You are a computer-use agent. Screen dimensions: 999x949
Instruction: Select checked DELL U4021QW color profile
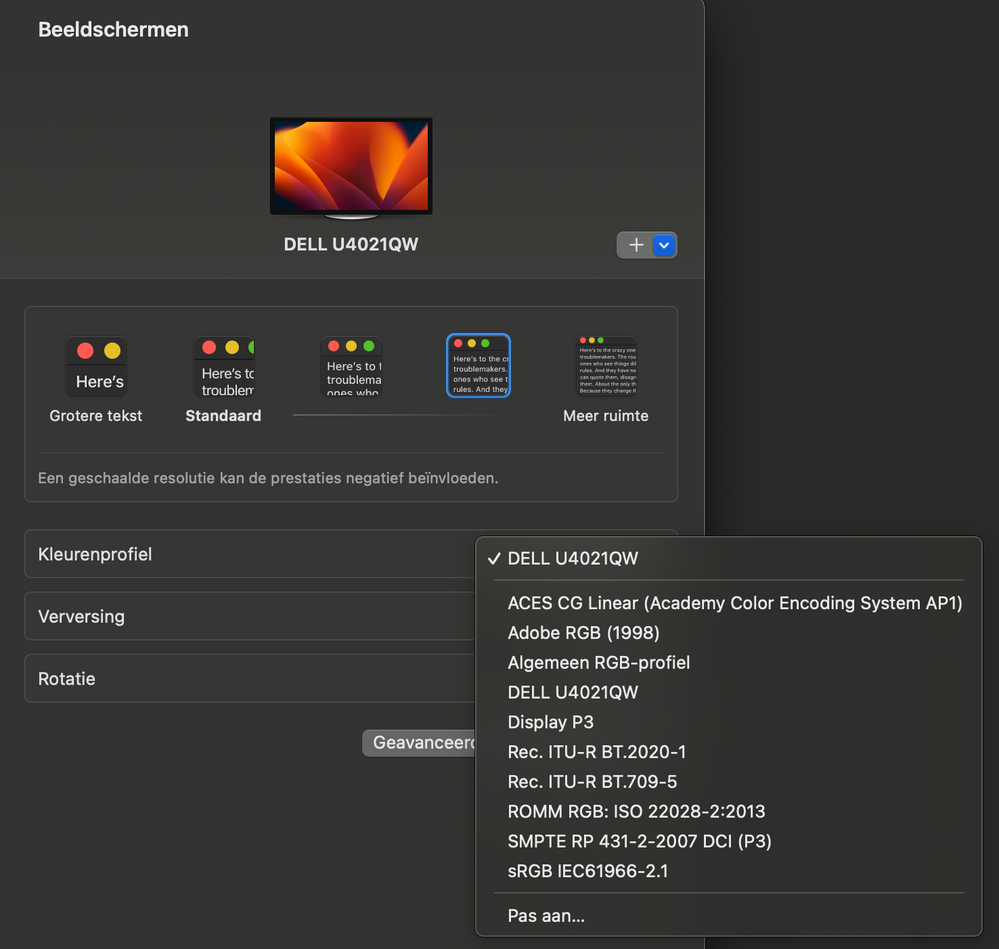729,559
